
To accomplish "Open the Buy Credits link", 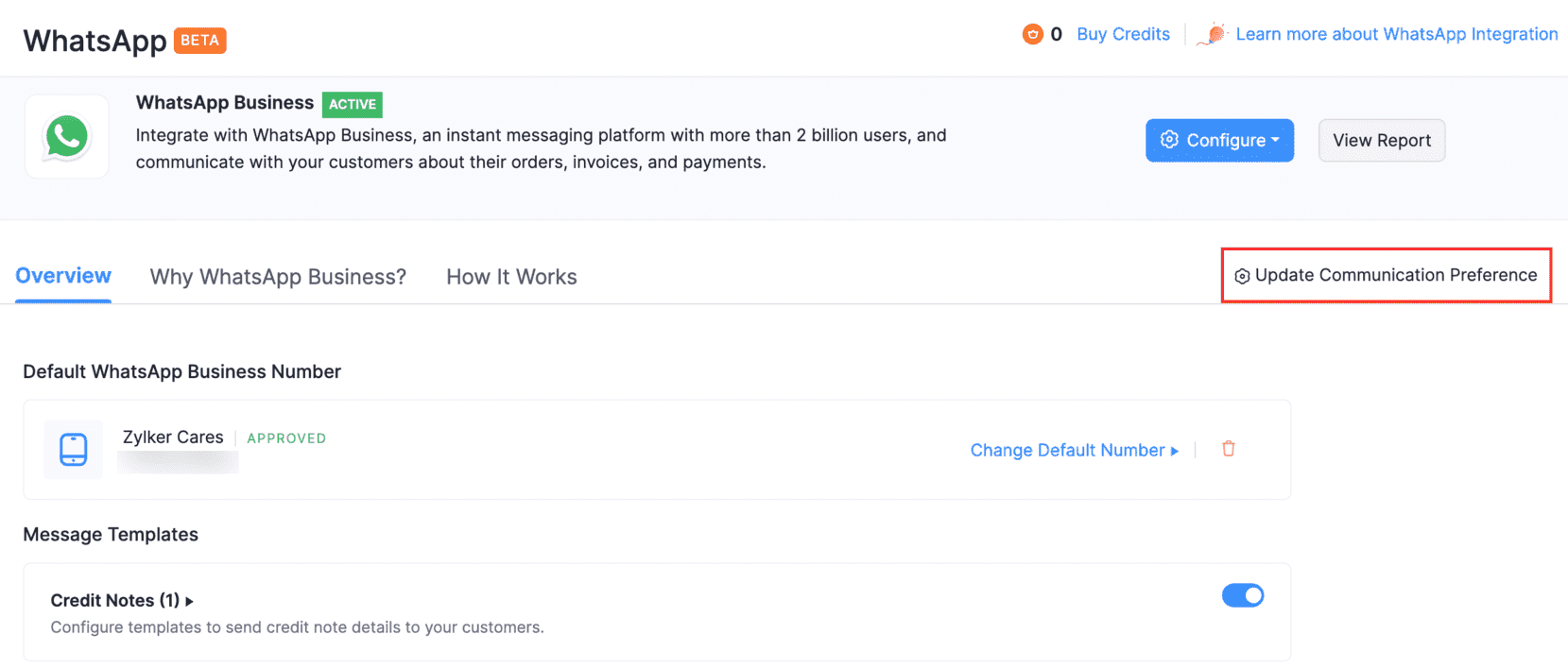I will click(1123, 34).
